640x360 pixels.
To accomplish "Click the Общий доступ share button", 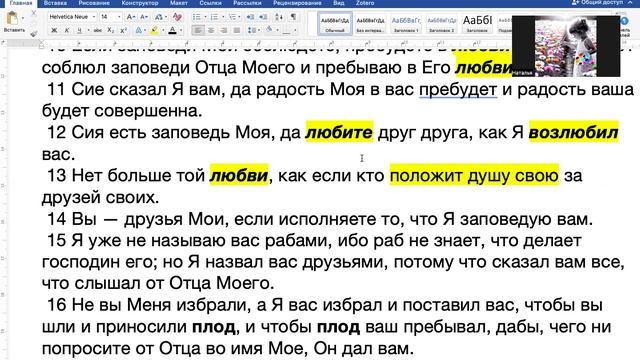I will click(598, 3).
